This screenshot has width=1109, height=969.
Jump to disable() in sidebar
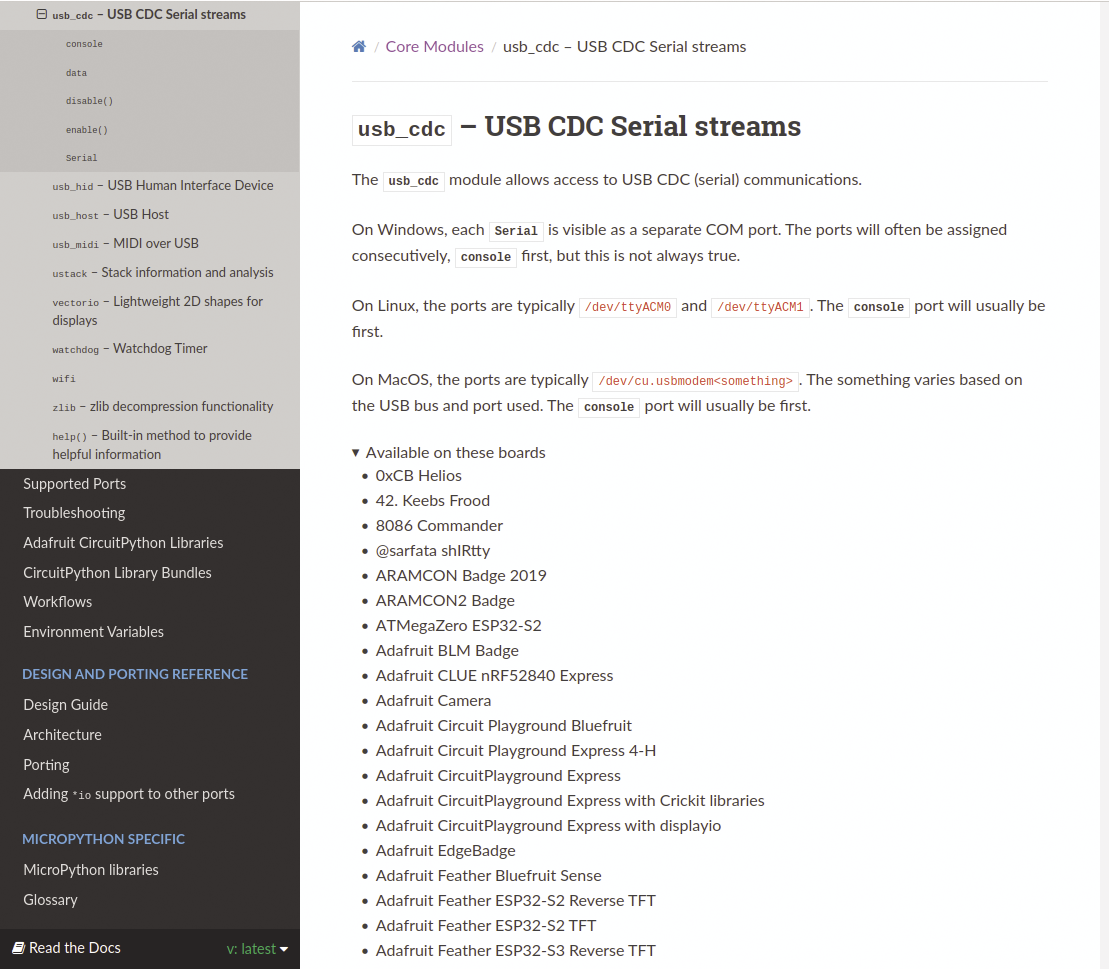pyautogui.click(x=89, y=101)
